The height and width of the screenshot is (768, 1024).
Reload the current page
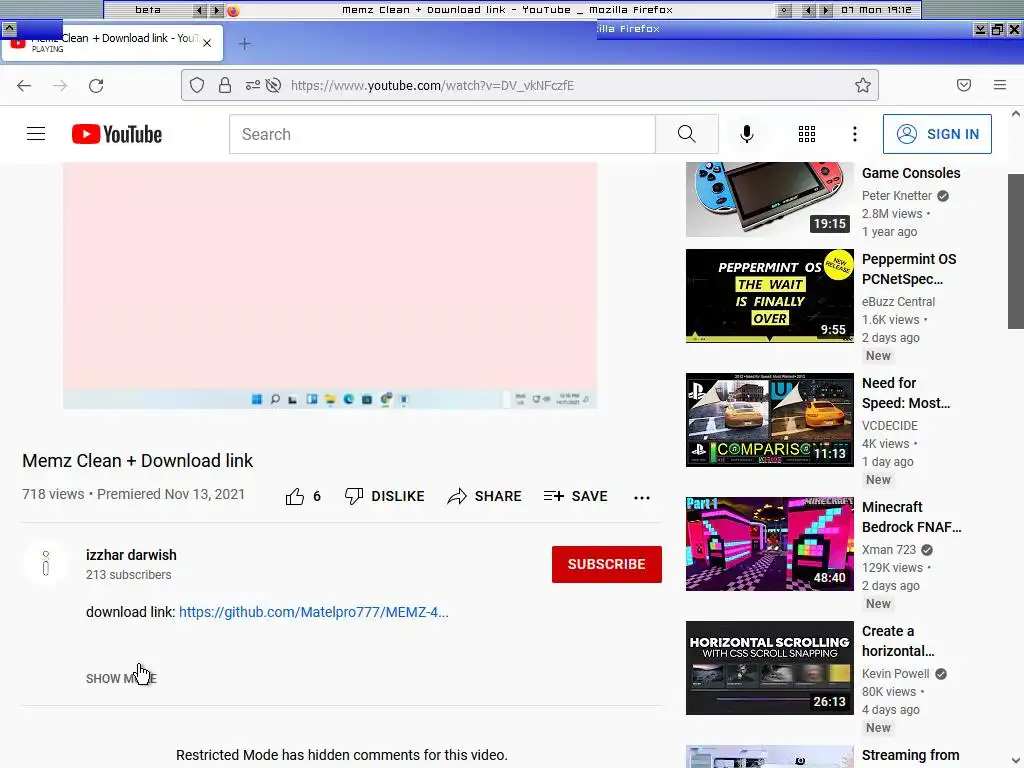click(96, 86)
